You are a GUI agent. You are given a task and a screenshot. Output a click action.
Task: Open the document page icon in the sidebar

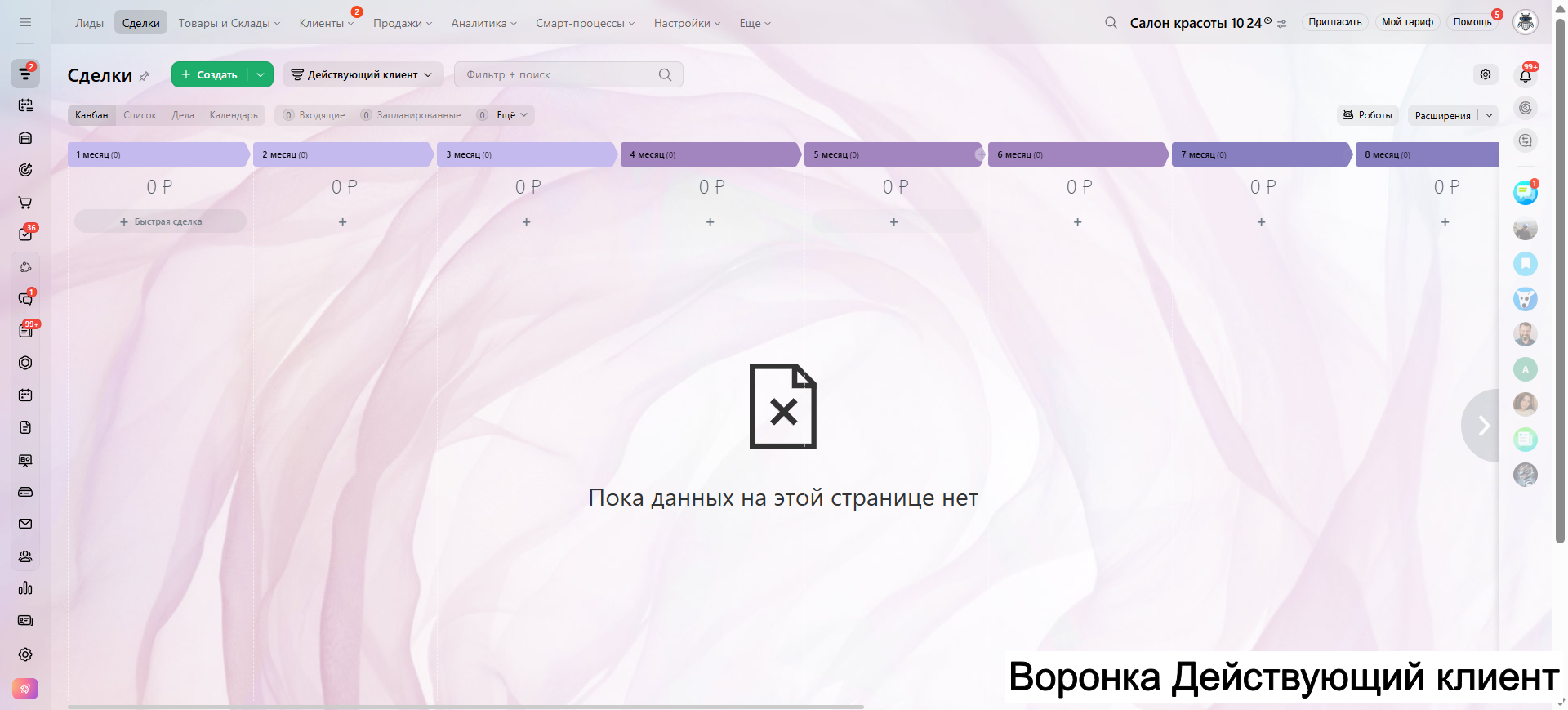25,427
